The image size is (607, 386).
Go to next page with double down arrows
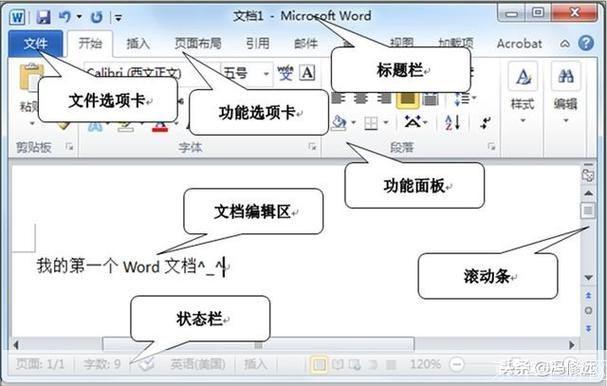[588, 328]
